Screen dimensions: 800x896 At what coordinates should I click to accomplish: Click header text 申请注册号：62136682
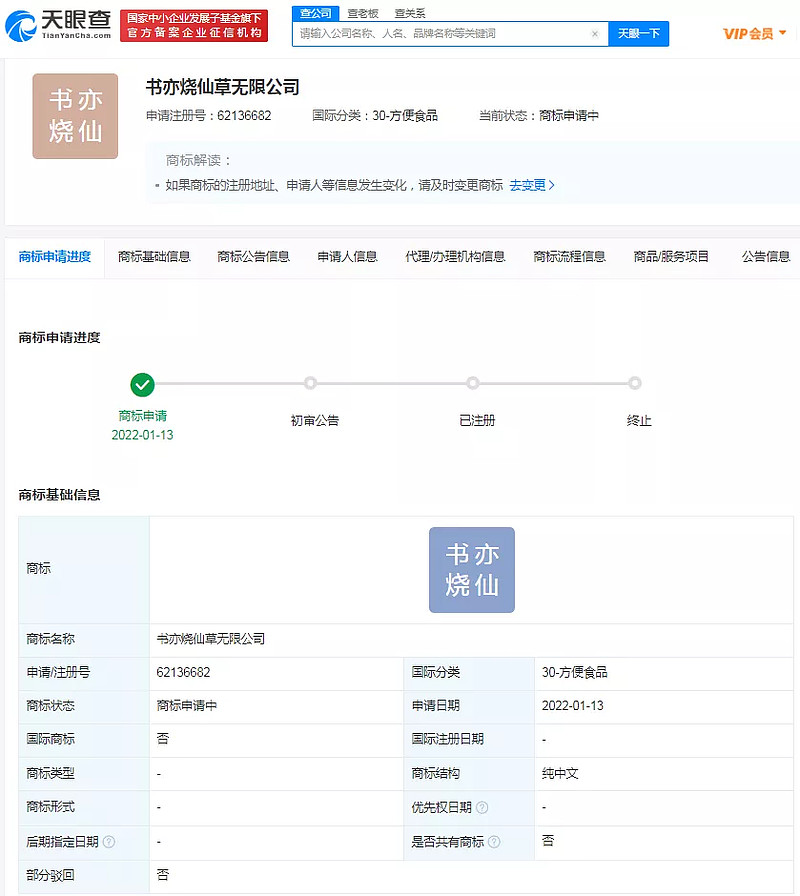tap(209, 116)
